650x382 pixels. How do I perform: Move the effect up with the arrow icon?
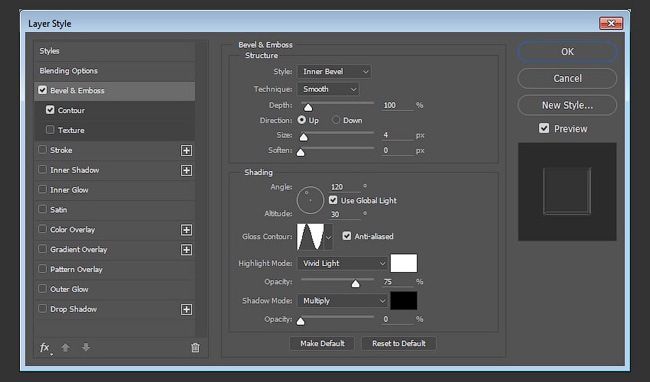point(65,348)
